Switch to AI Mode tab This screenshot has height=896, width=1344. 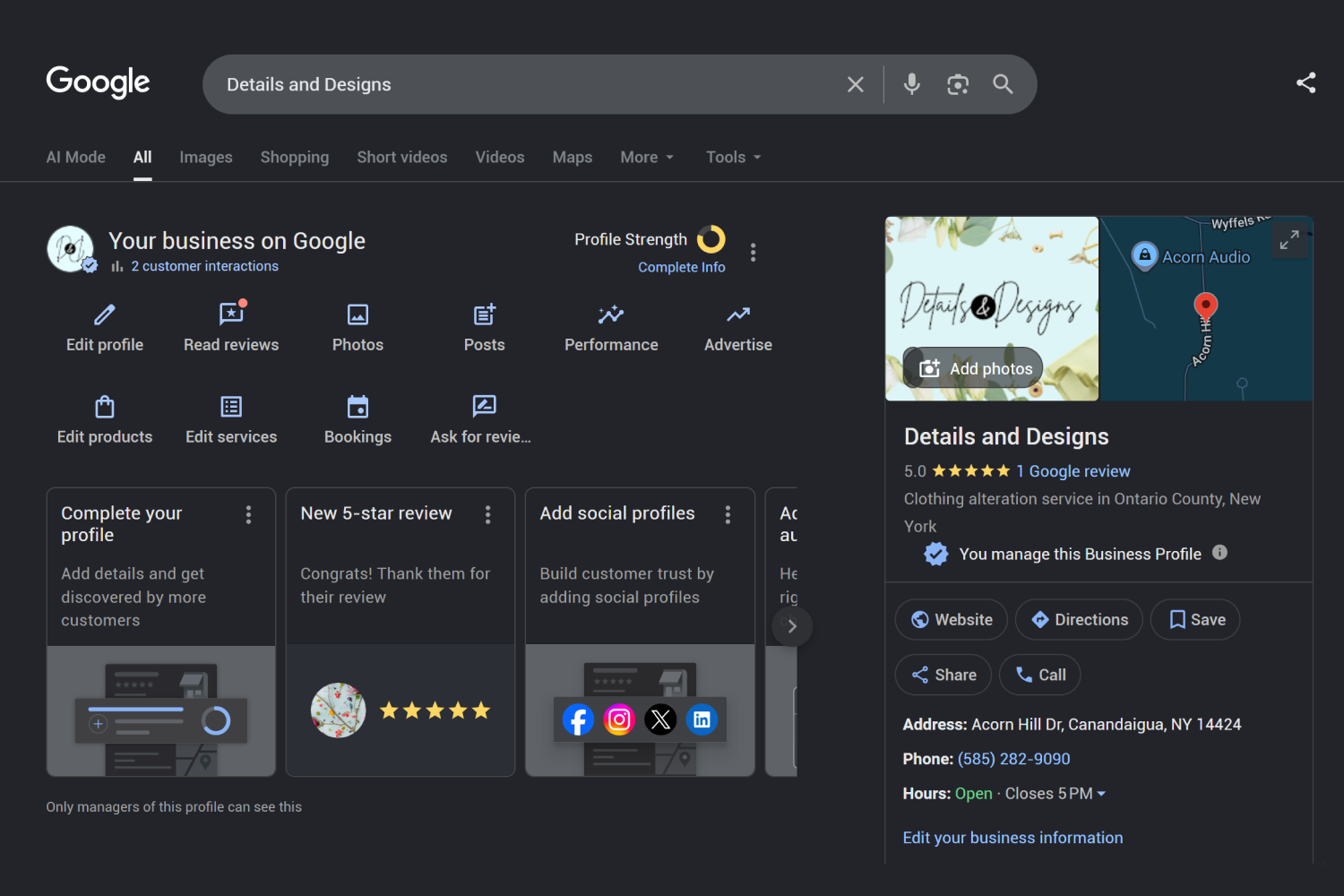pyautogui.click(x=76, y=157)
